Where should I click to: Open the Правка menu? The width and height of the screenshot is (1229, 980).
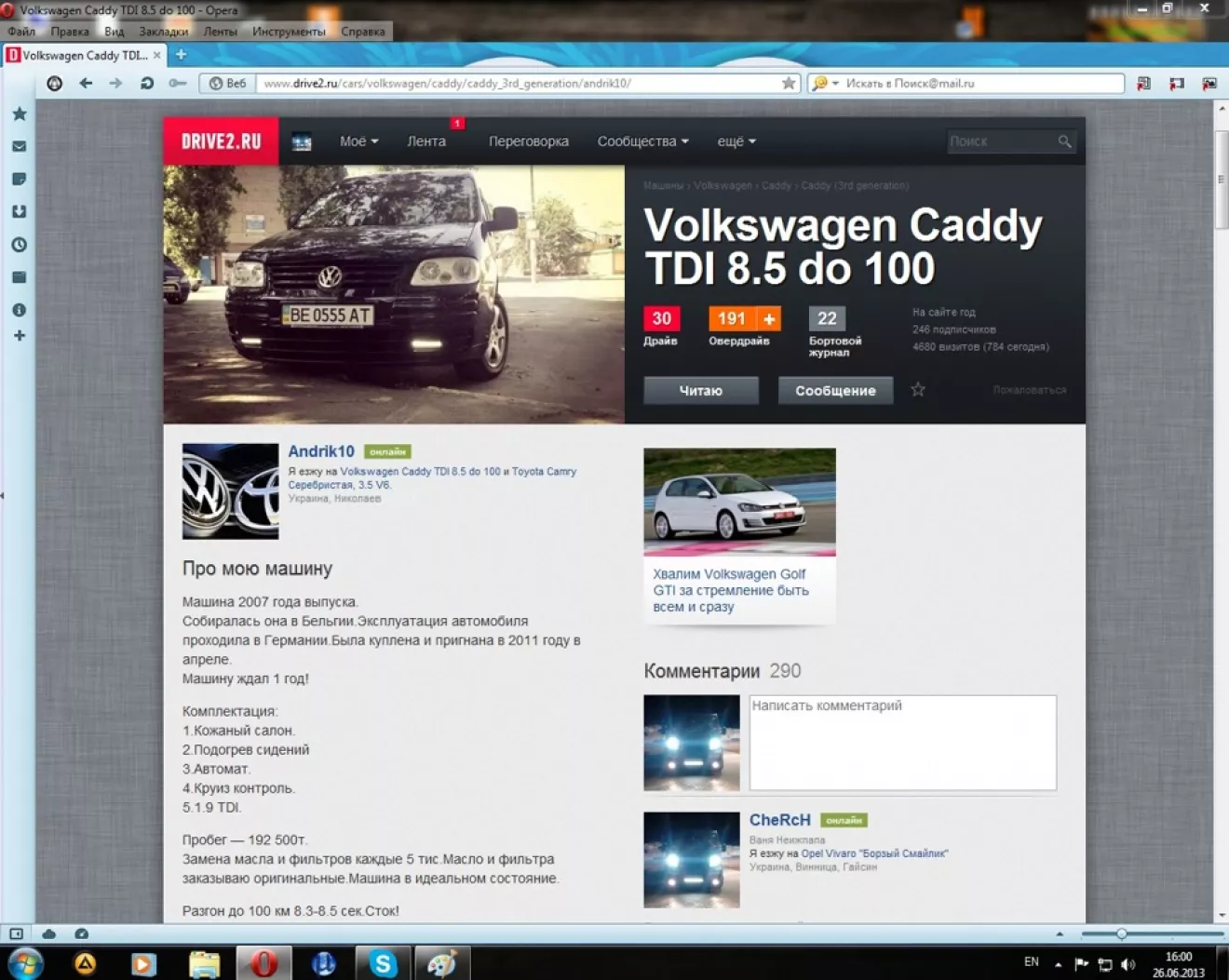70,31
